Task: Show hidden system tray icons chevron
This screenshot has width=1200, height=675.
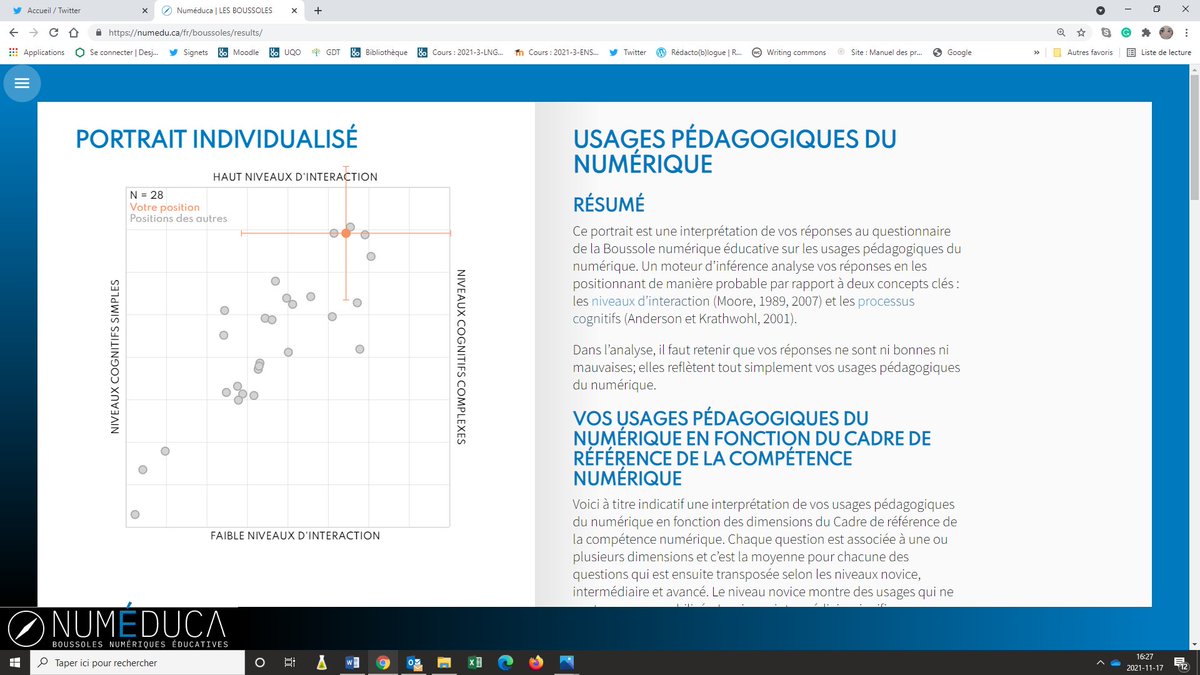Action: (1101, 662)
